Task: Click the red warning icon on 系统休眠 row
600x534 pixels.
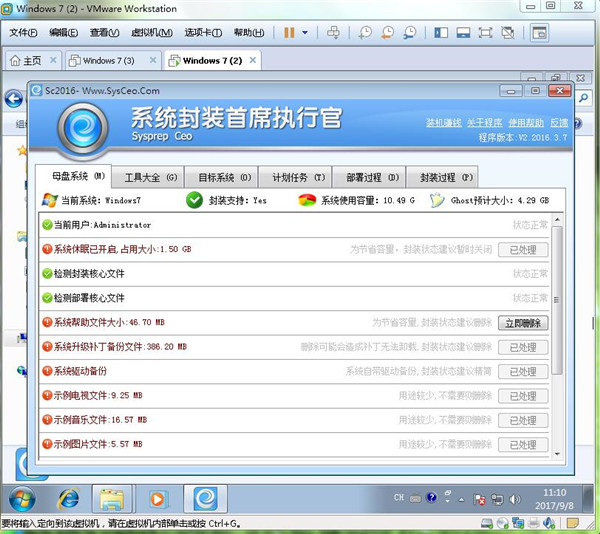Action: (x=47, y=249)
